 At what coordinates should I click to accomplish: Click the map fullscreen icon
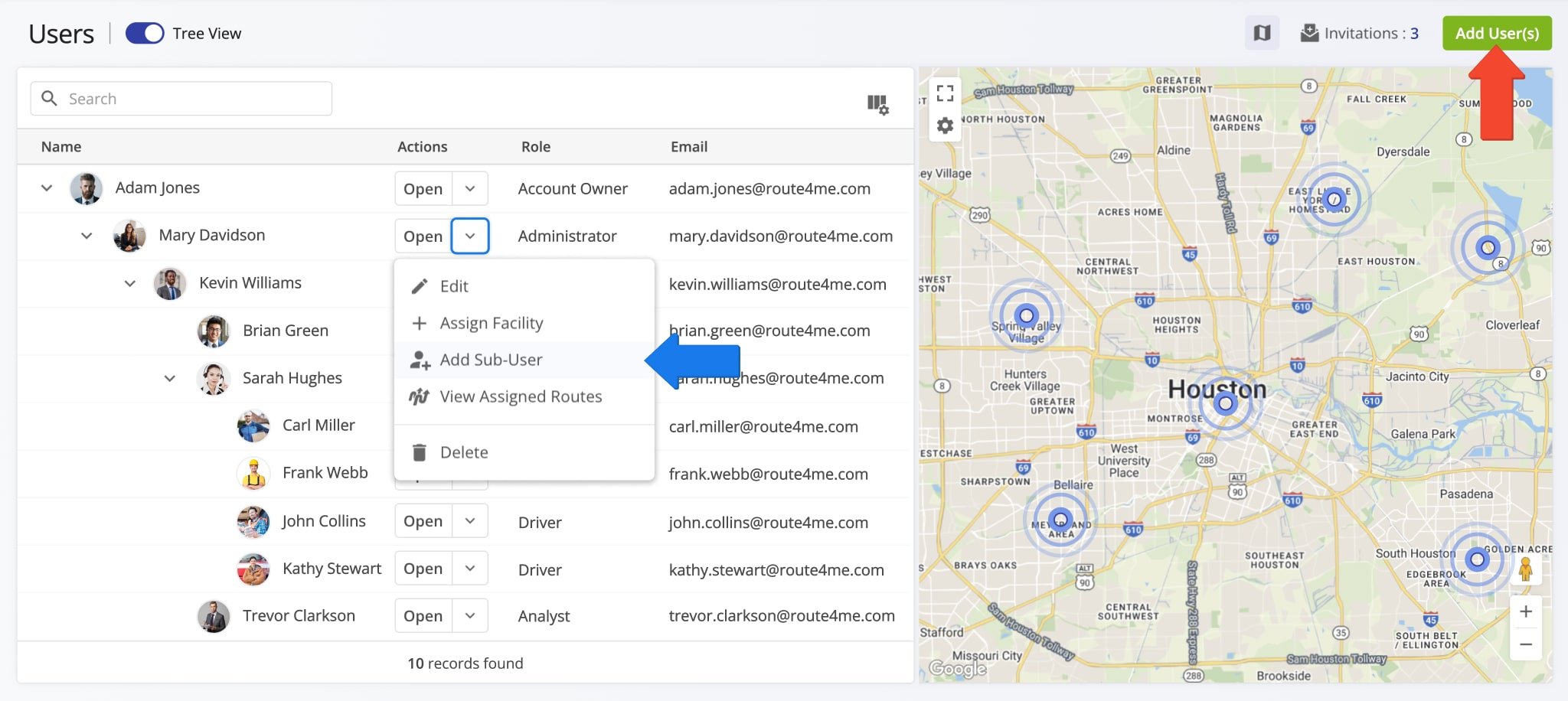946,93
